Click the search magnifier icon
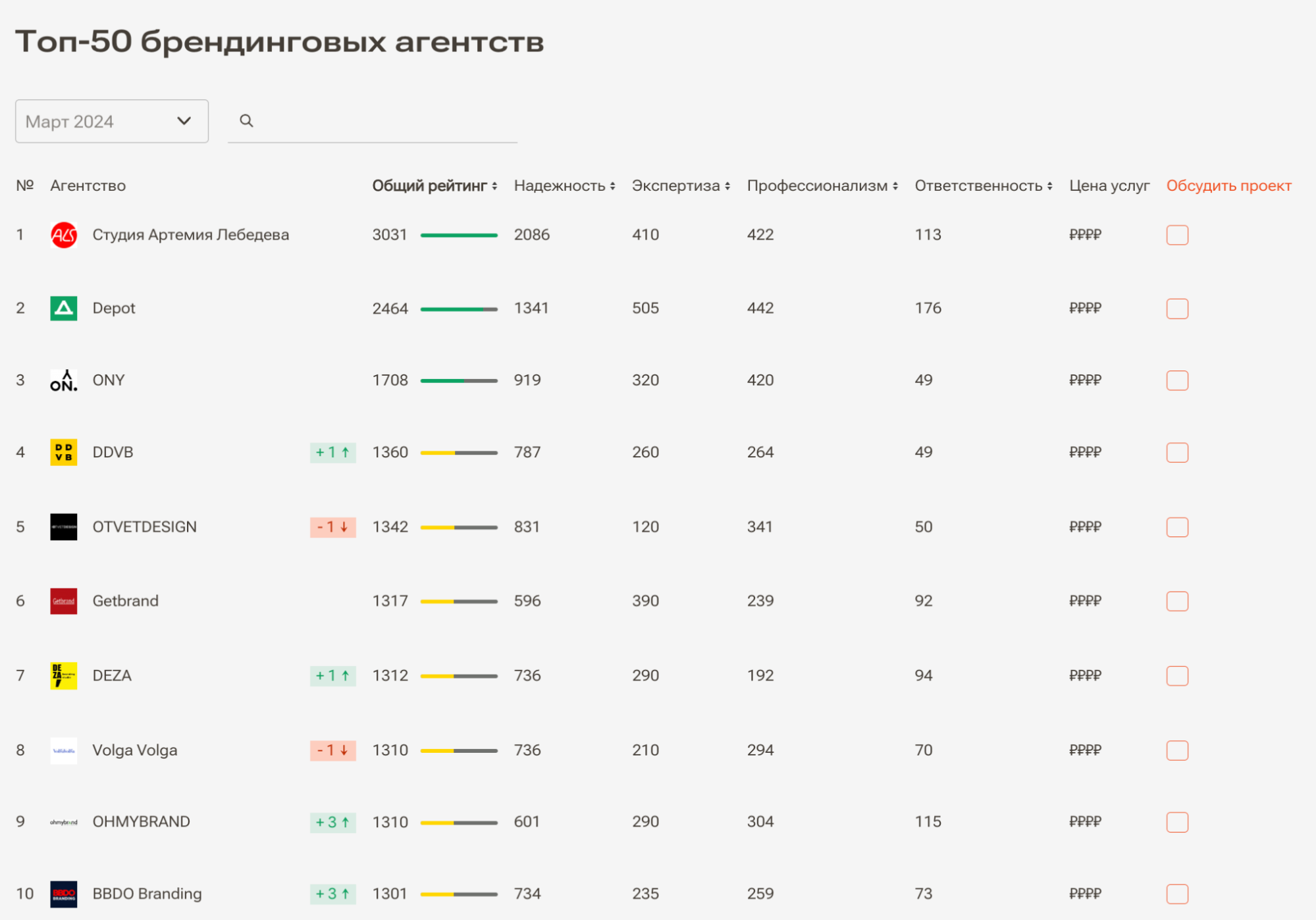 click(x=246, y=120)
